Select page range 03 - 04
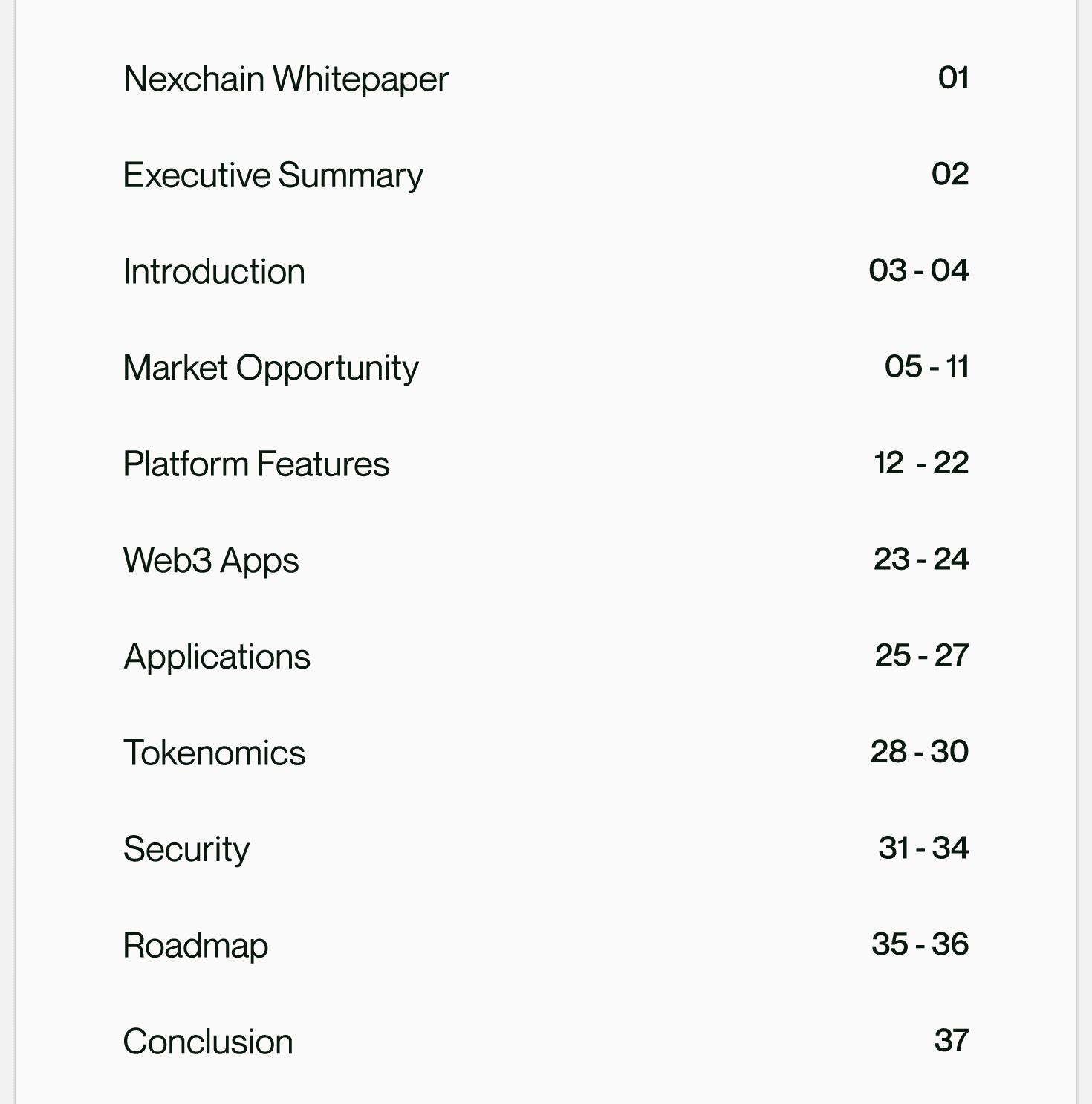The height and width of the screenshot is (1104, 1092). [919, 270]
